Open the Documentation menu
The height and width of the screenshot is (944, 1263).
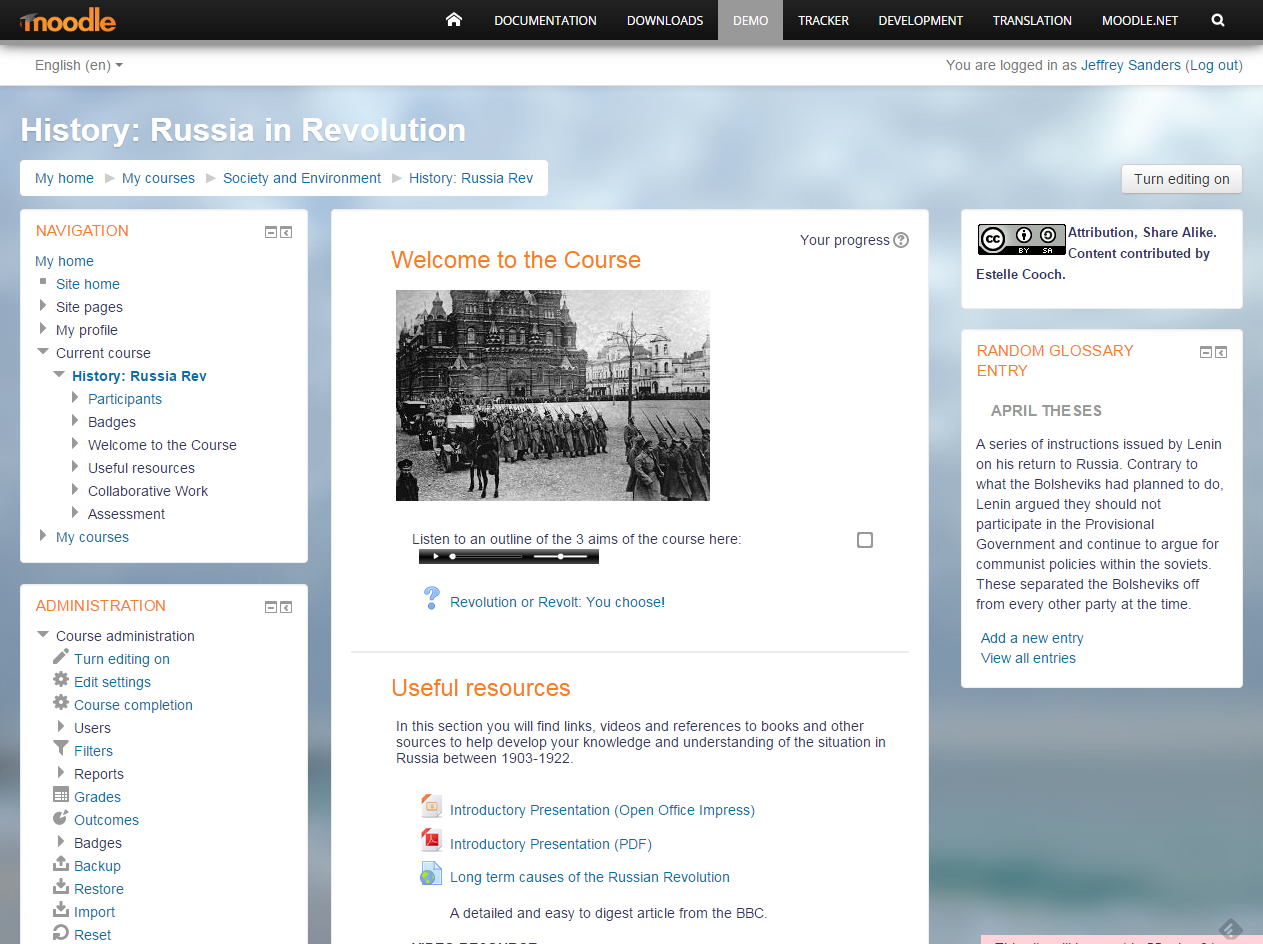(x=545, y=20)
